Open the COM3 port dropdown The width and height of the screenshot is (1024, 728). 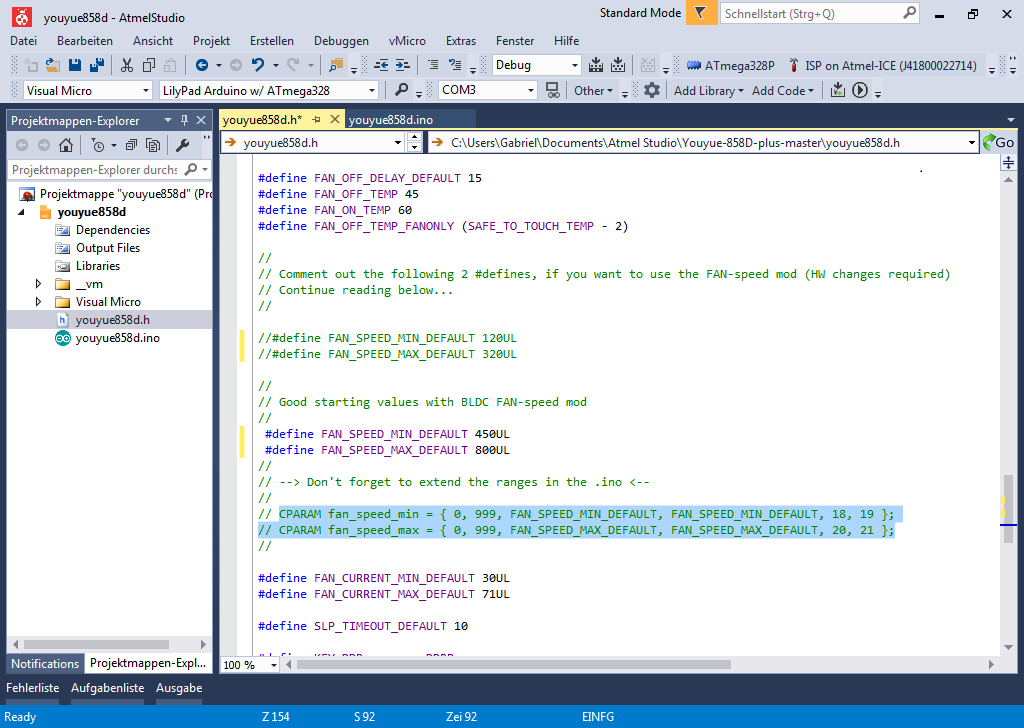click(x=529, y=90)
